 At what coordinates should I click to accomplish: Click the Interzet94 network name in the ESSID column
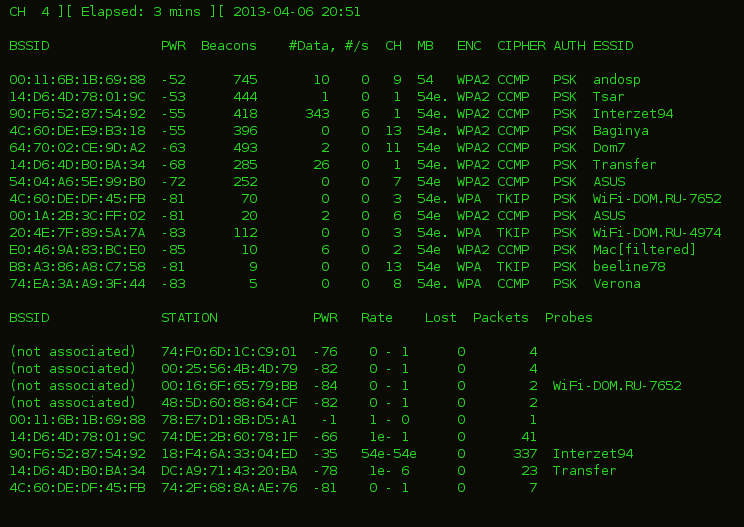click(633, 114)
